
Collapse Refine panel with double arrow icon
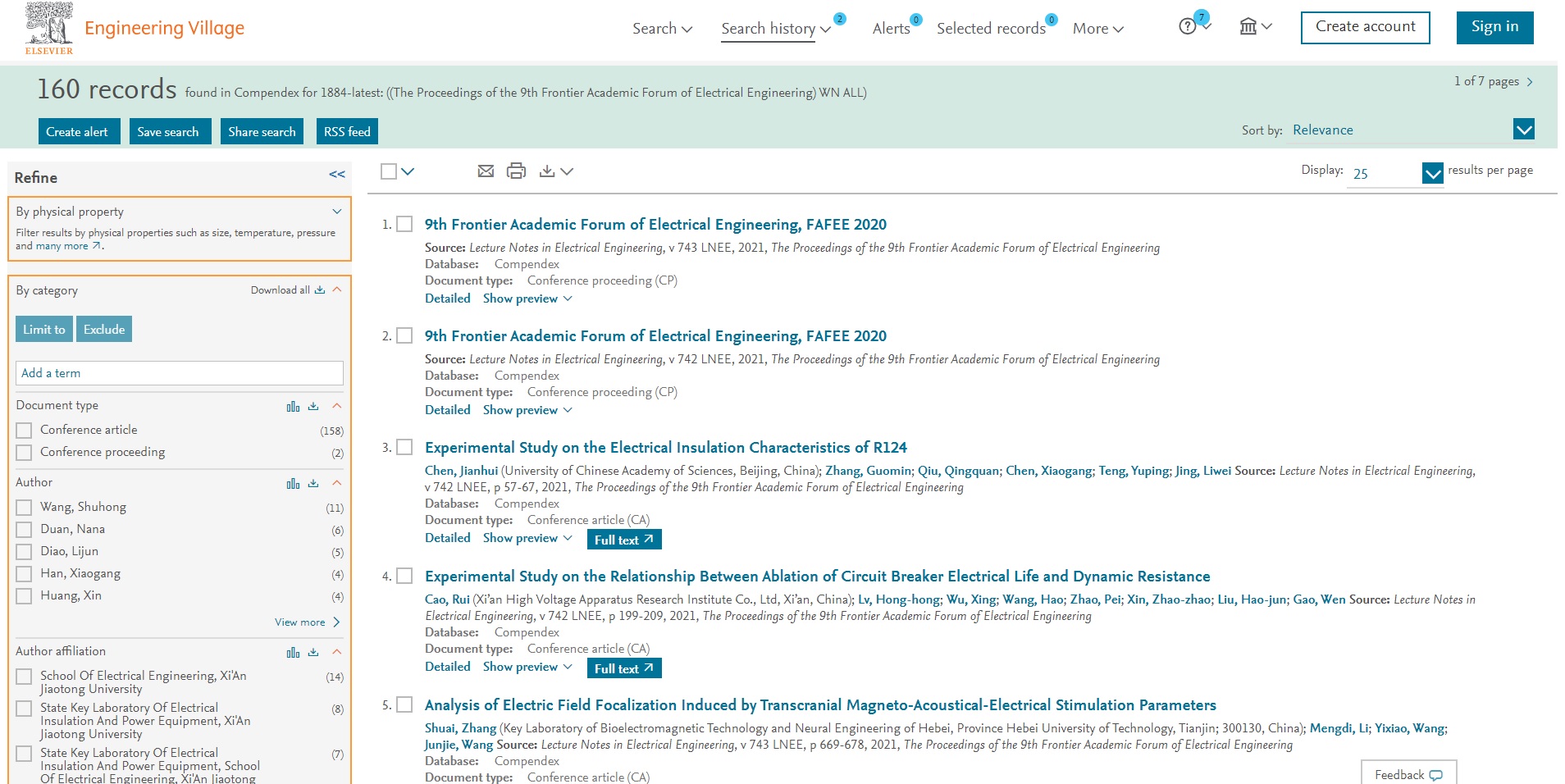[337, 175]
